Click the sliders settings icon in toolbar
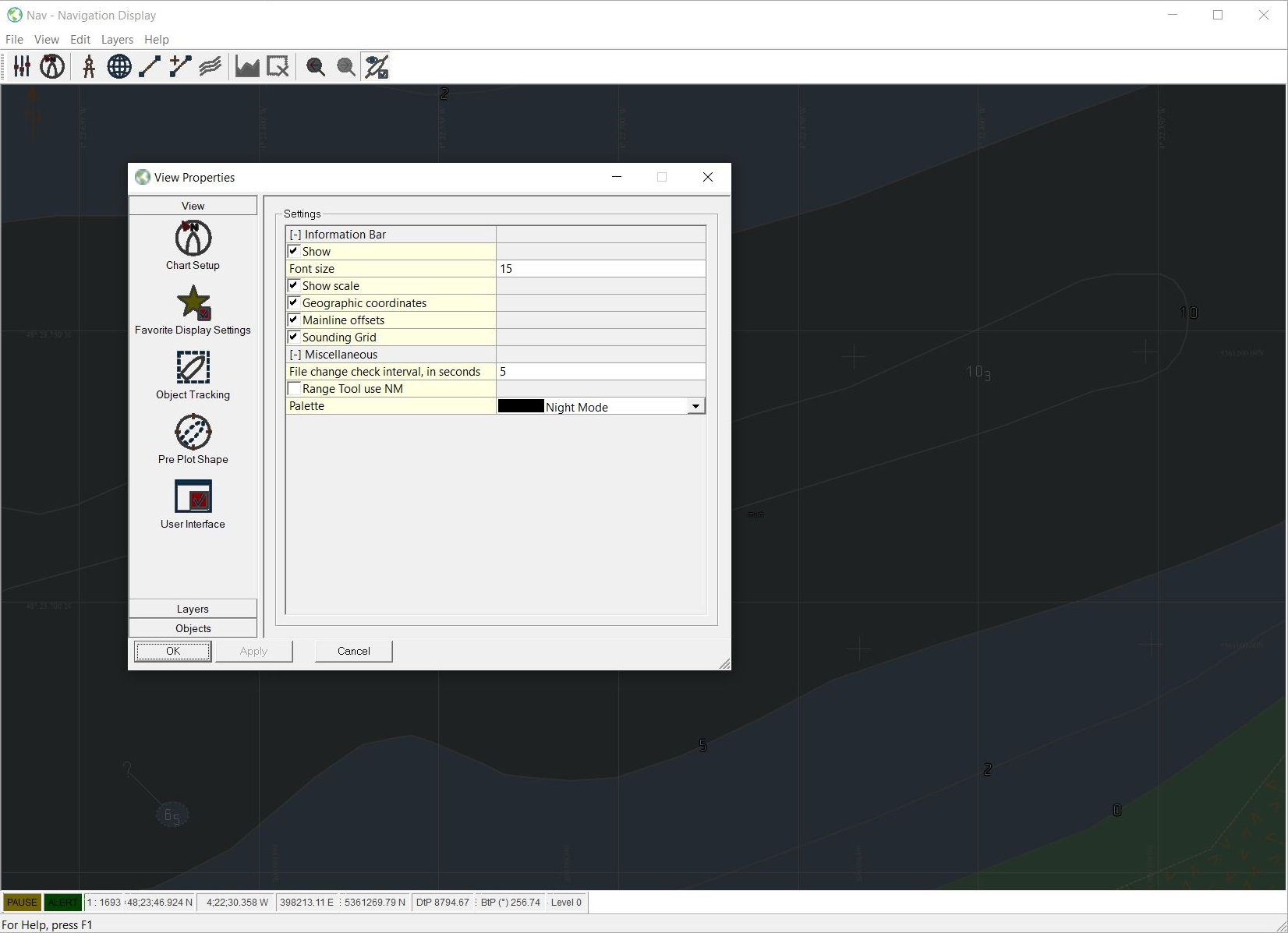The image size is (1288, 933). tap(22, 67)
